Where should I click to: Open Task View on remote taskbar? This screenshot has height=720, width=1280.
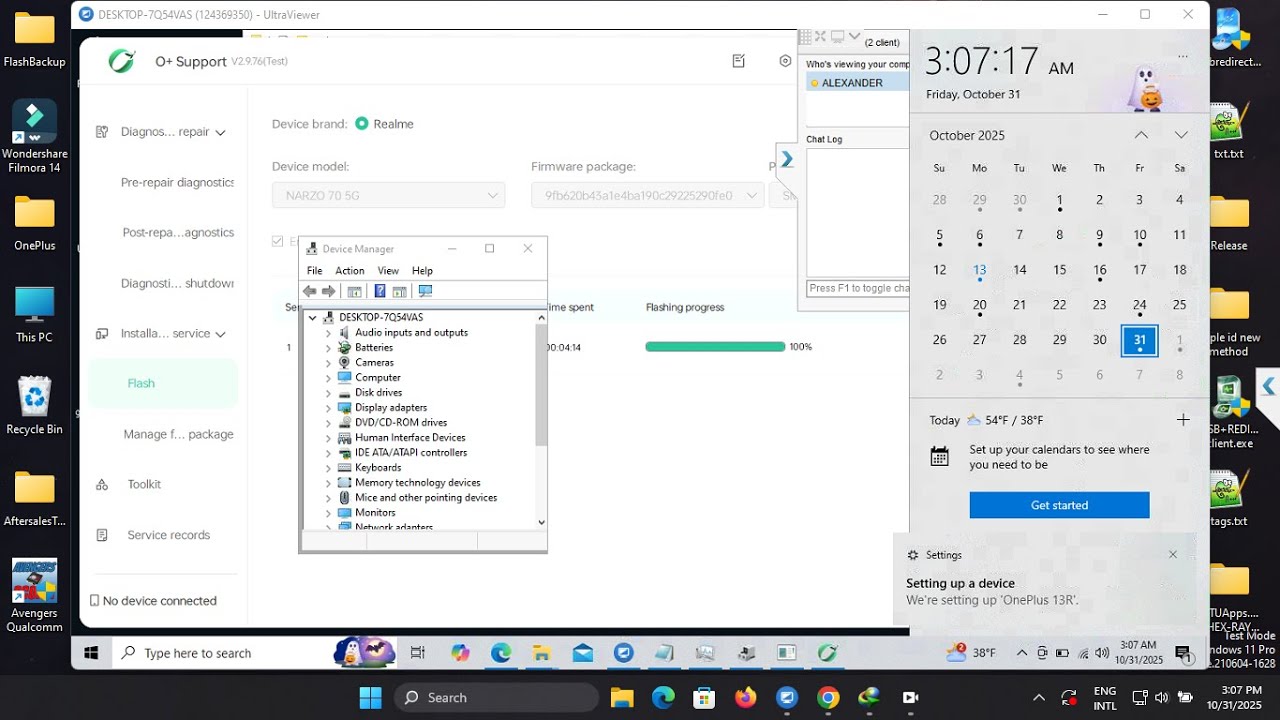tap(418, 653)
